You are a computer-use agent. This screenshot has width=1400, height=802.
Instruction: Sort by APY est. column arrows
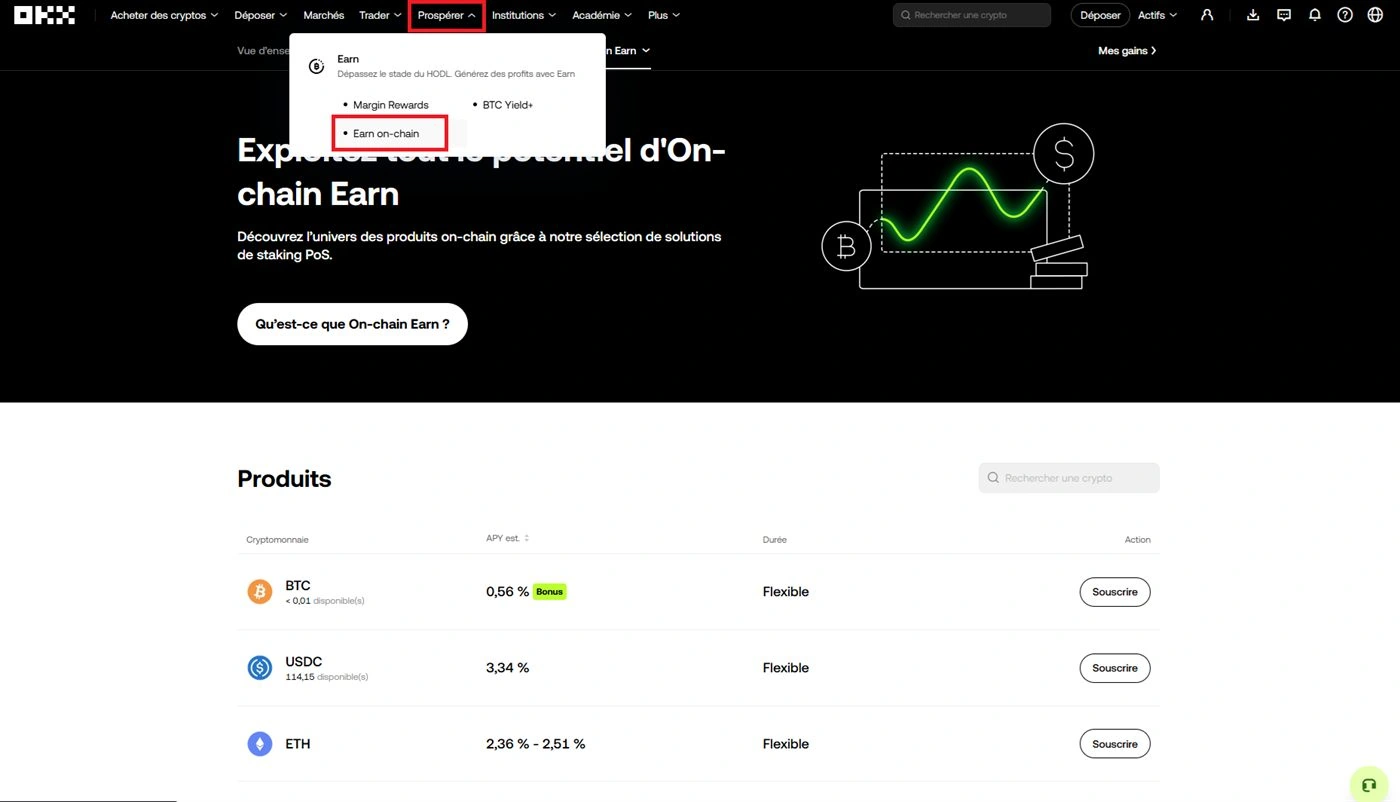(x=526, y=538)
